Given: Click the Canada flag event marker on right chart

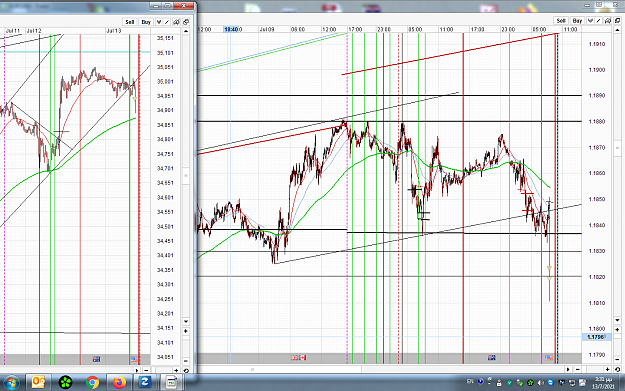Looking at the screenshot, I should [303, 358].
